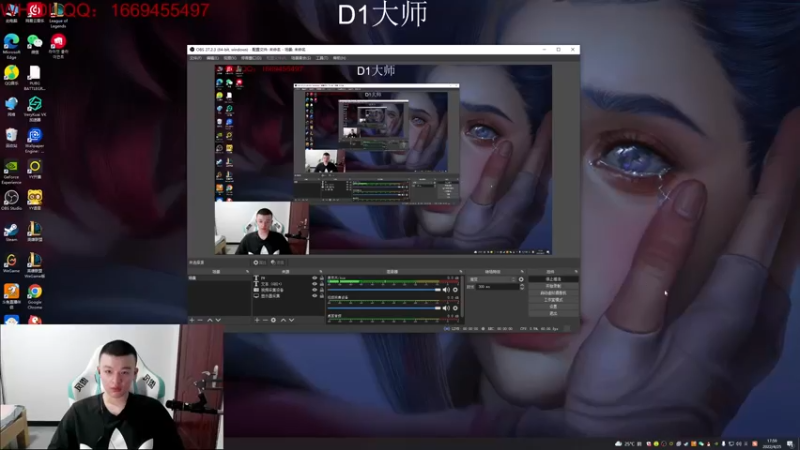Open the scene transition type dropdown
Viewport: 800px width, 450px height.
[492, 280]
